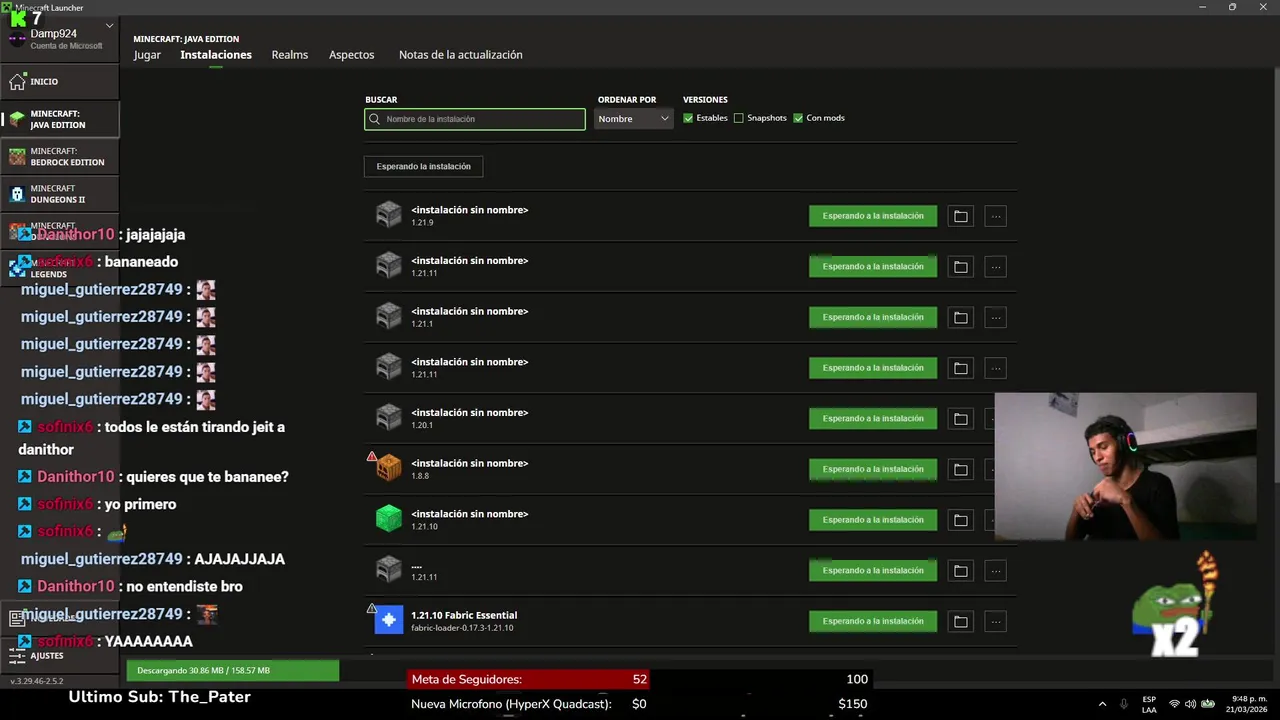Open Notas de la actualización tab
This screenshot has height=720, width=1280.
pyautogui.click(x=461, y=55)
